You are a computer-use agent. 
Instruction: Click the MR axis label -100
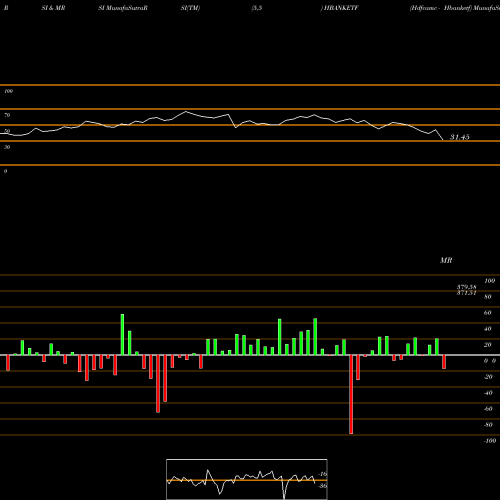click(x=490, y=441)
